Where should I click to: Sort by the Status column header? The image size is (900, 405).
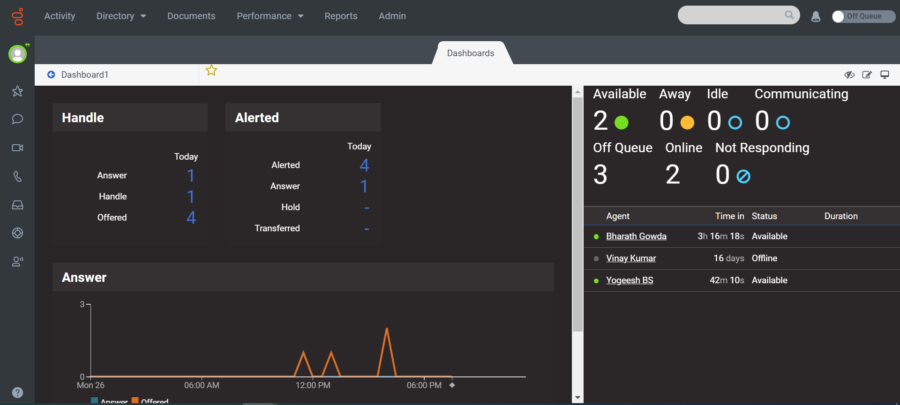click(x=764, y=216)
